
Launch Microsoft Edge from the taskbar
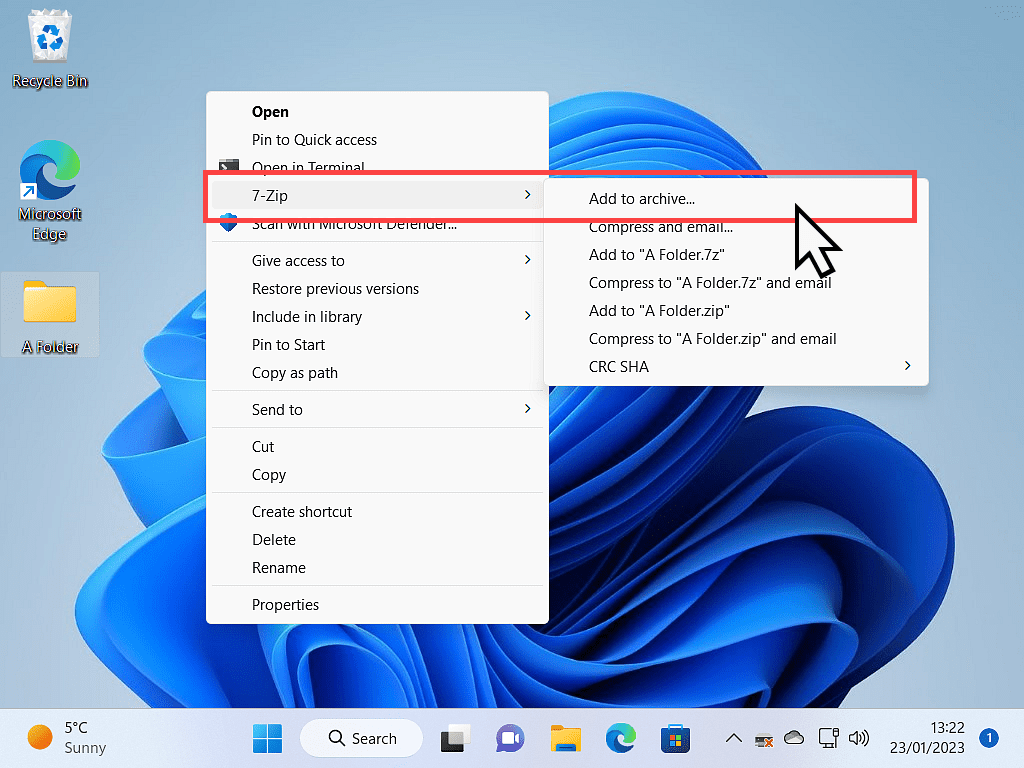620,739
